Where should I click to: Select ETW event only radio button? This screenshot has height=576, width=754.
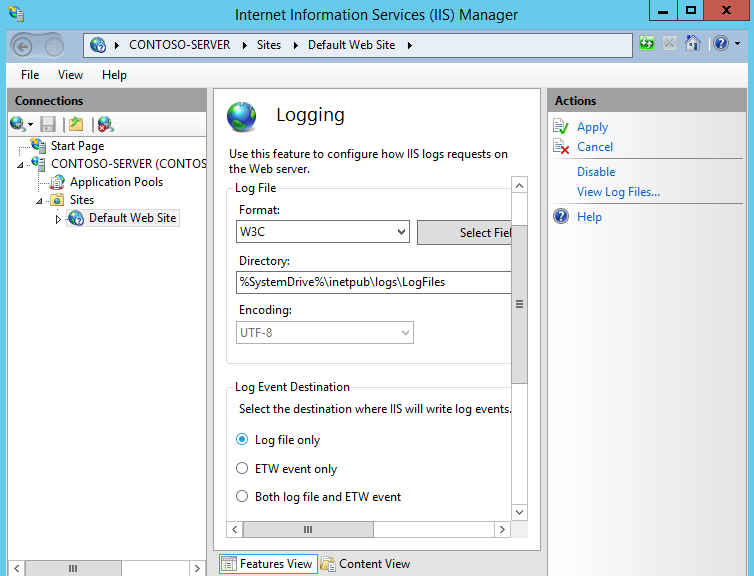tap(242, 468)
